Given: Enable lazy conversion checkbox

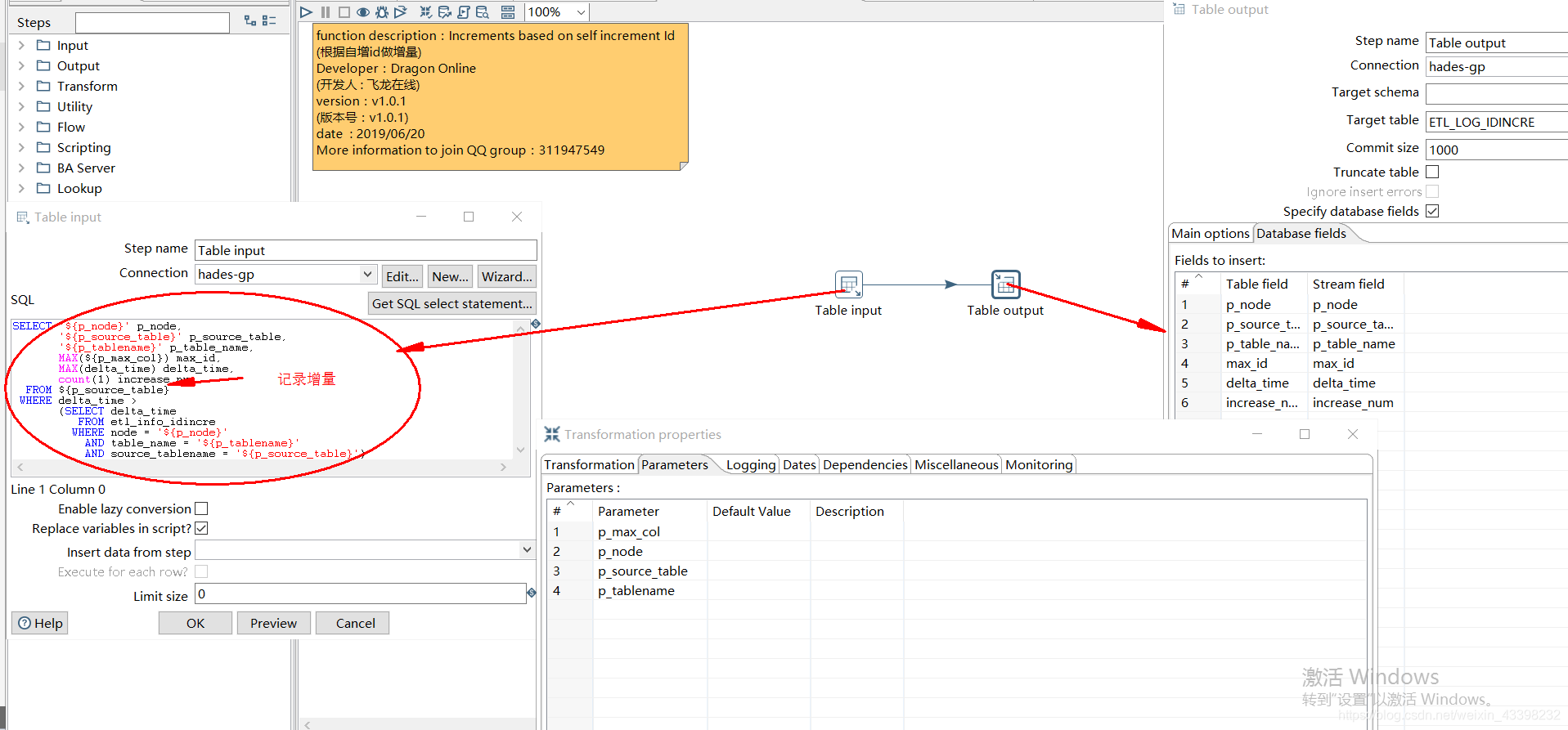Looking at the screenshot, I should (201, 508).
